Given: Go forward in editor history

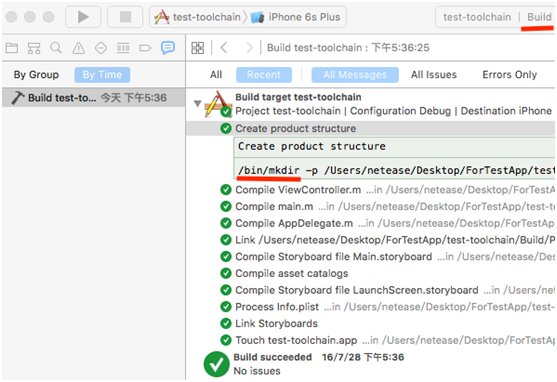Looking at the screenshot, I should pyautogui.click(x=249, y=47).
